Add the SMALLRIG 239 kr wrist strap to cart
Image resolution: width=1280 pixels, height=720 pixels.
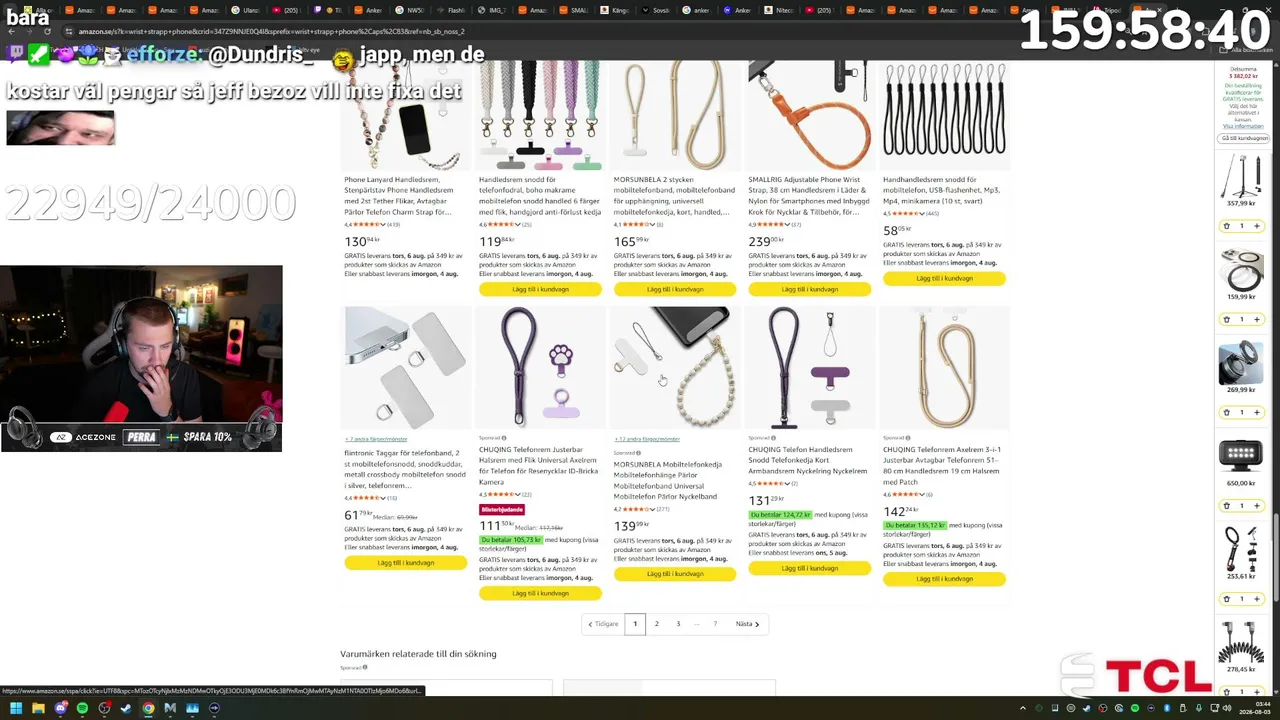point(809,289)
